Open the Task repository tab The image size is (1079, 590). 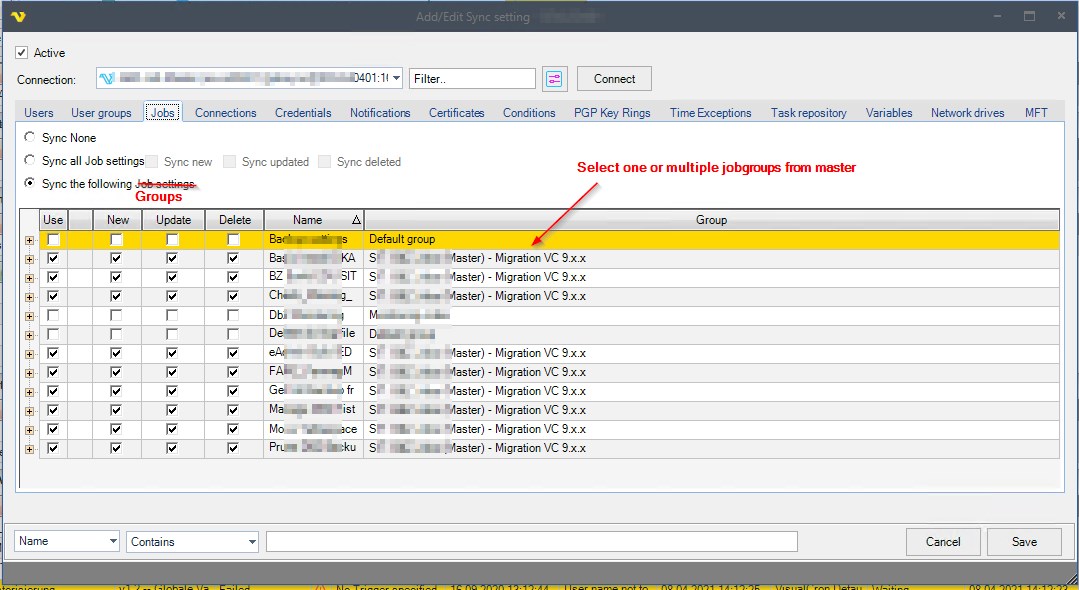[x=808, y=113]
